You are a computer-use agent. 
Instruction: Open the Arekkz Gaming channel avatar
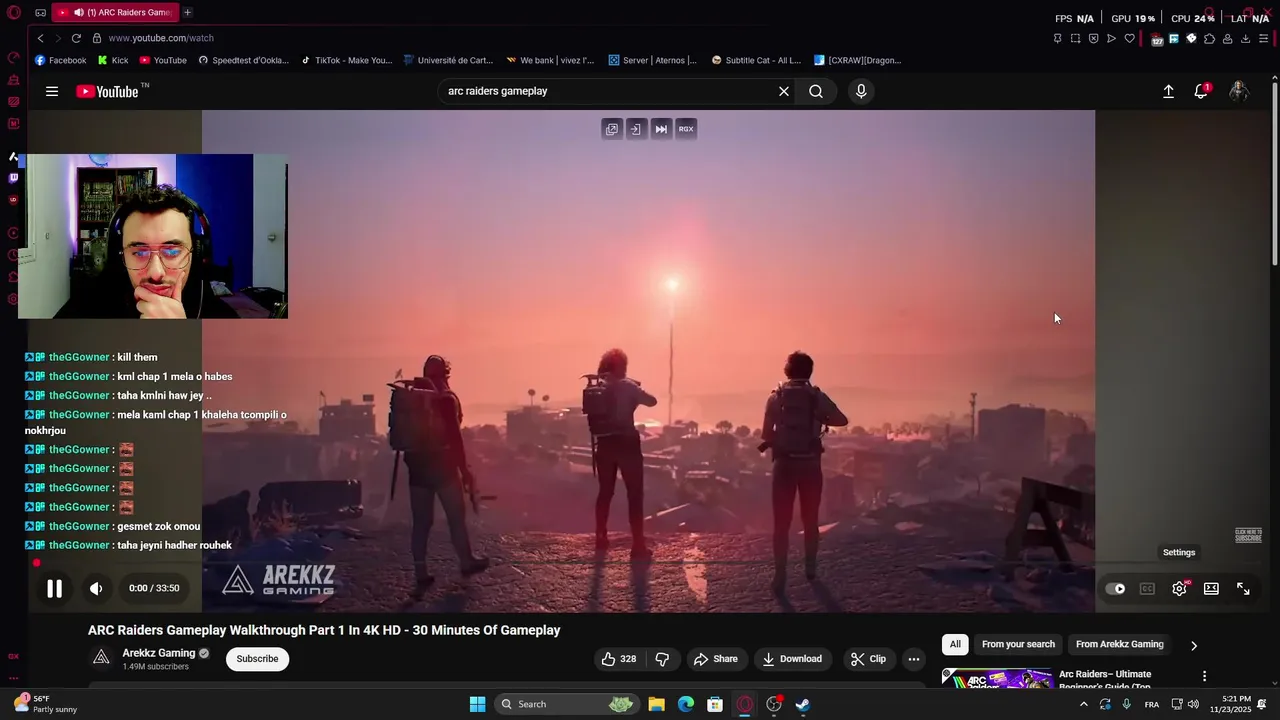(x=101, y=658)
